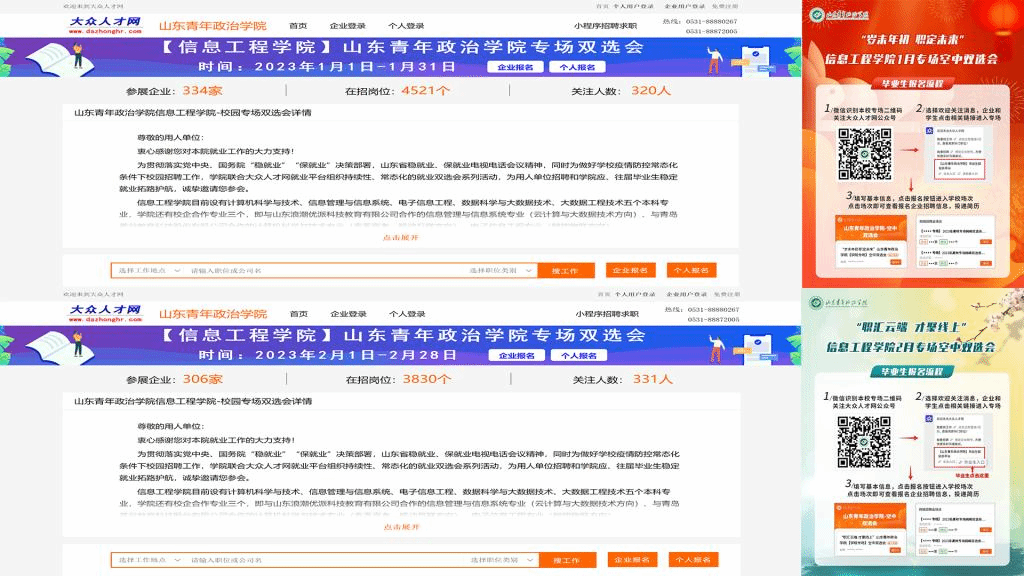Click 免费注册 in February page top strip
Image resolution: width=1024 pixels, height=576 pixels.
point(727,295)
